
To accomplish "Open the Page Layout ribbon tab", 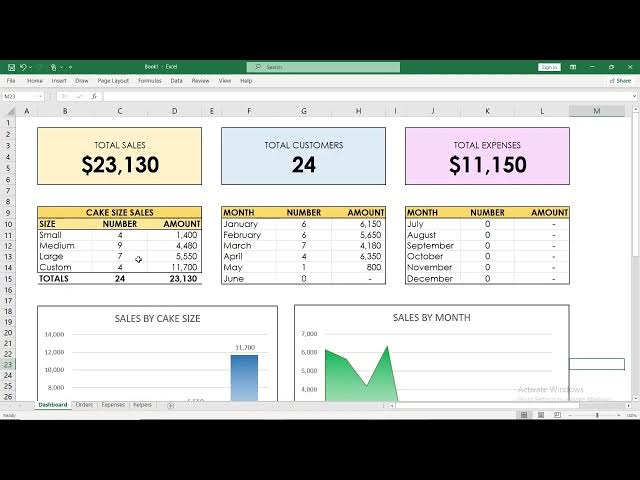I will 114,80.
